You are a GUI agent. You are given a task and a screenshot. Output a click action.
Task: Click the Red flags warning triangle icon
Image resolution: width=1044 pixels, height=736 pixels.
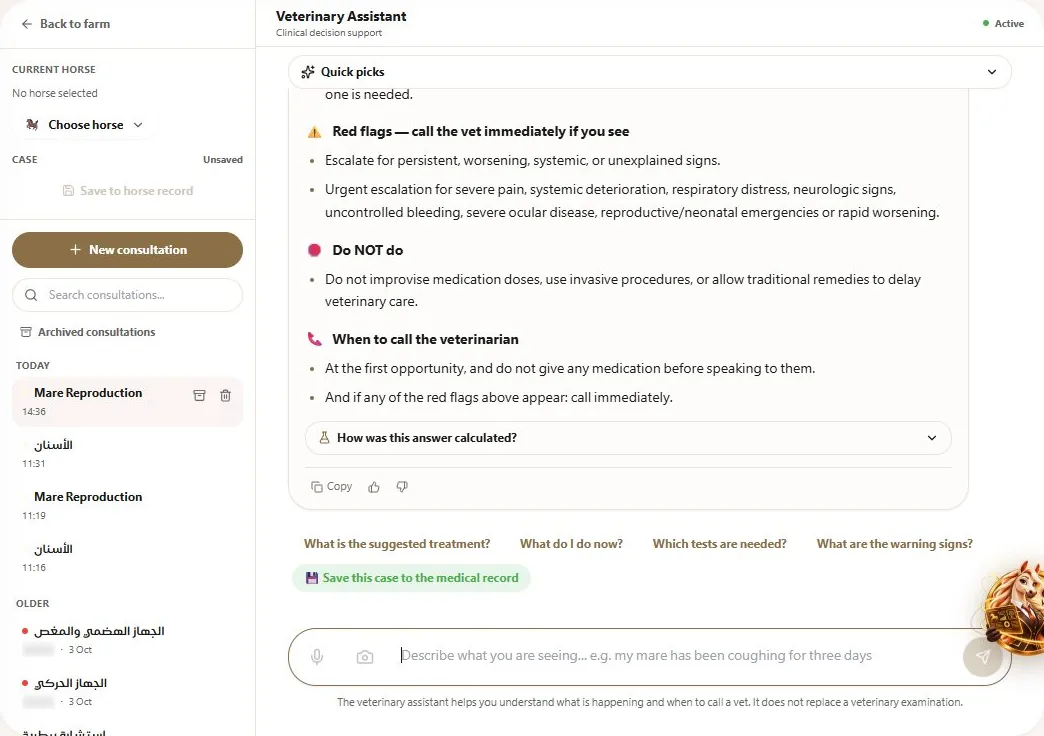[x=314, y=132]
